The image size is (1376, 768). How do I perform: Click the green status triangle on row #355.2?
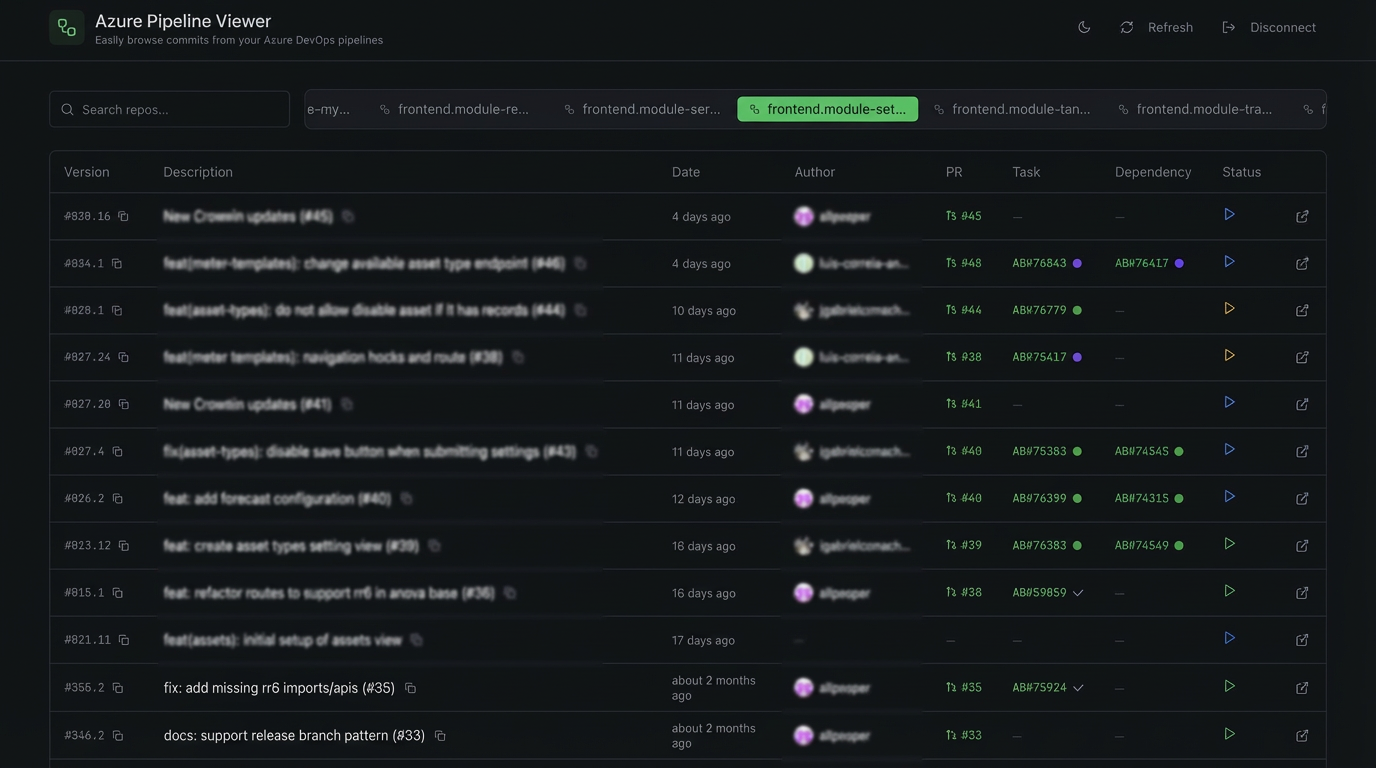click(1229, 686)
